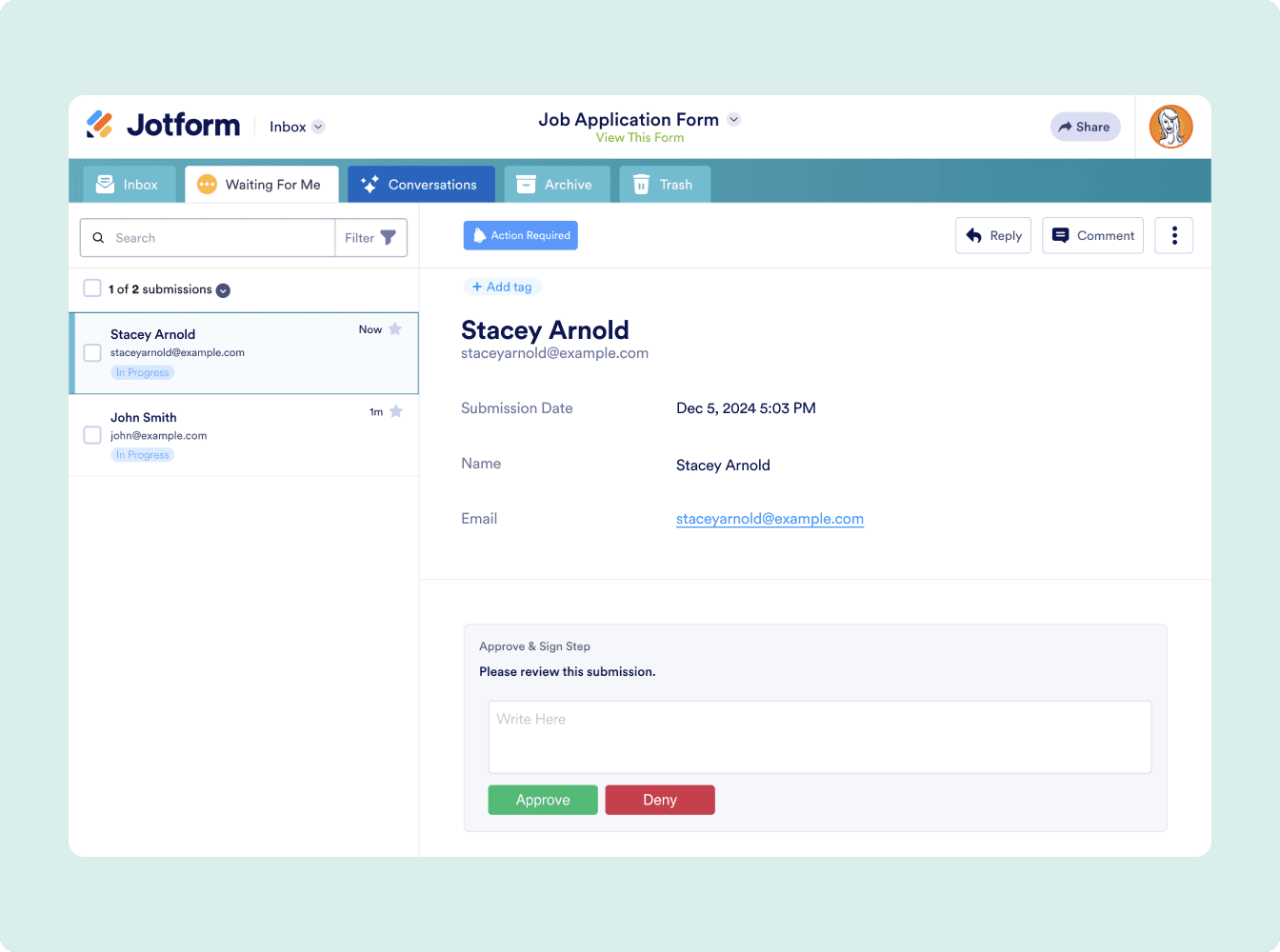This screenshot has height=952, width=1280.
Task: Open the submissions count dropdown arrow
Action: point(223,290)
